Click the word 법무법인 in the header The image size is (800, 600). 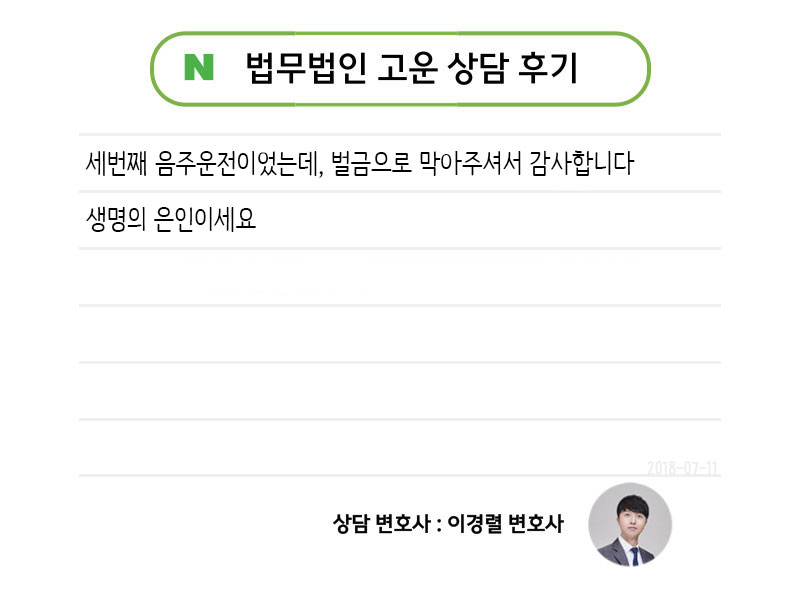tap(306, 68)
